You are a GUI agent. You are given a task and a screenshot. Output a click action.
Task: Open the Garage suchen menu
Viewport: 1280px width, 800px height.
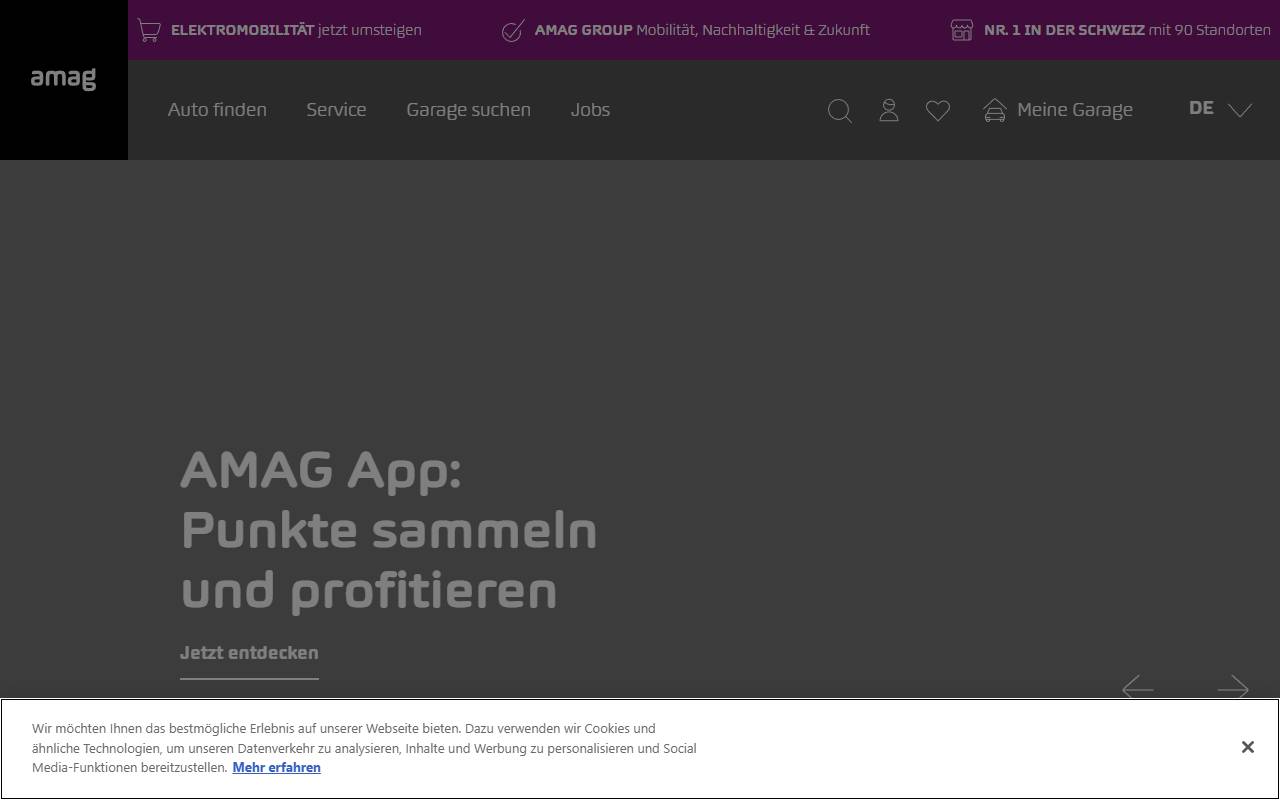[x=468, y=110]
